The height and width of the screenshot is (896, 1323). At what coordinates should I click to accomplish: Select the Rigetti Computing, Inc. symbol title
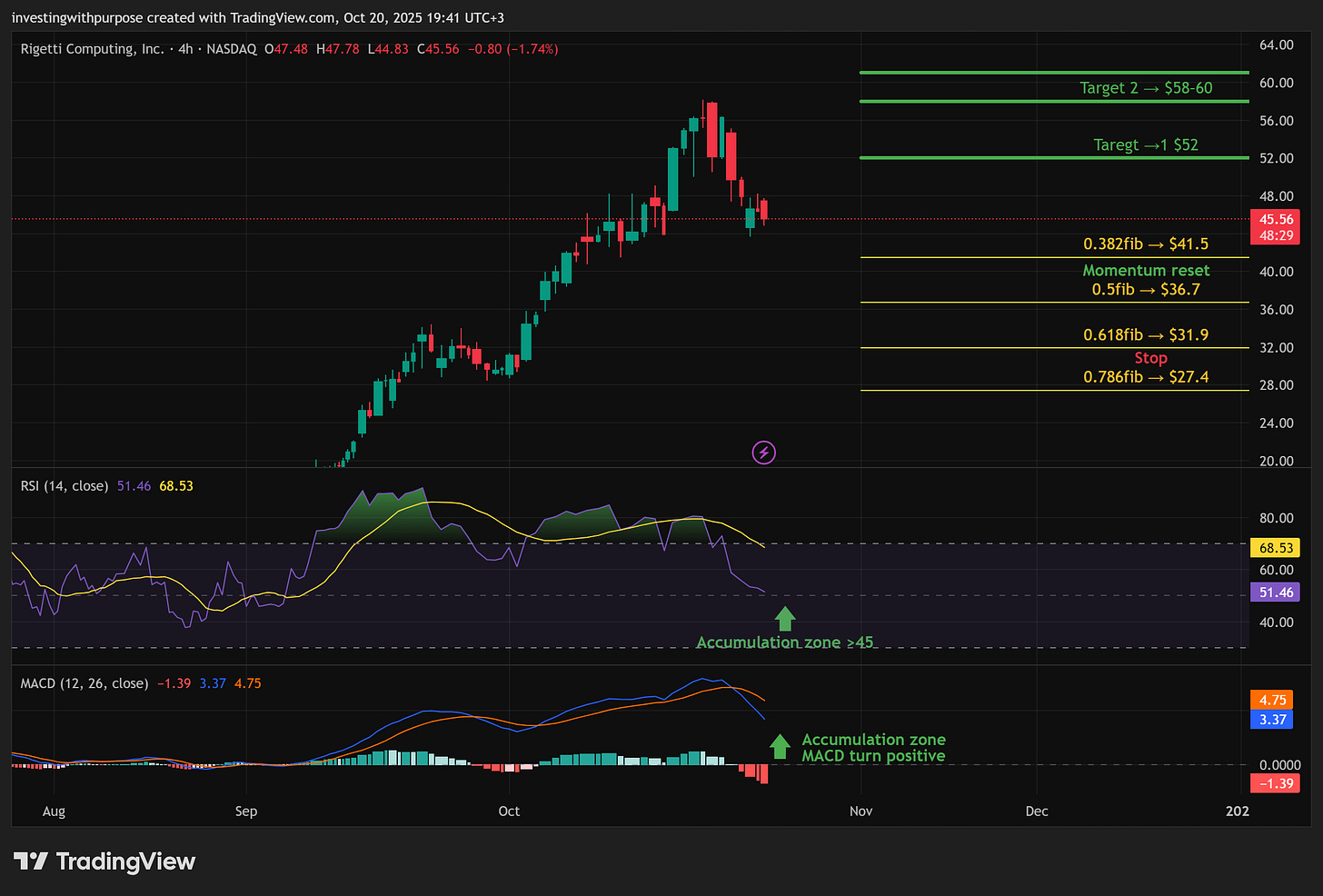[92, 49]
